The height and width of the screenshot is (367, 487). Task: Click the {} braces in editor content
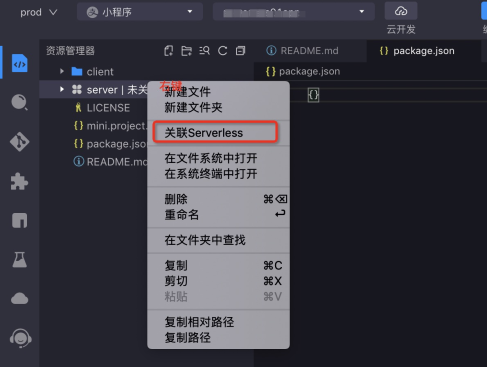[313, 95]
